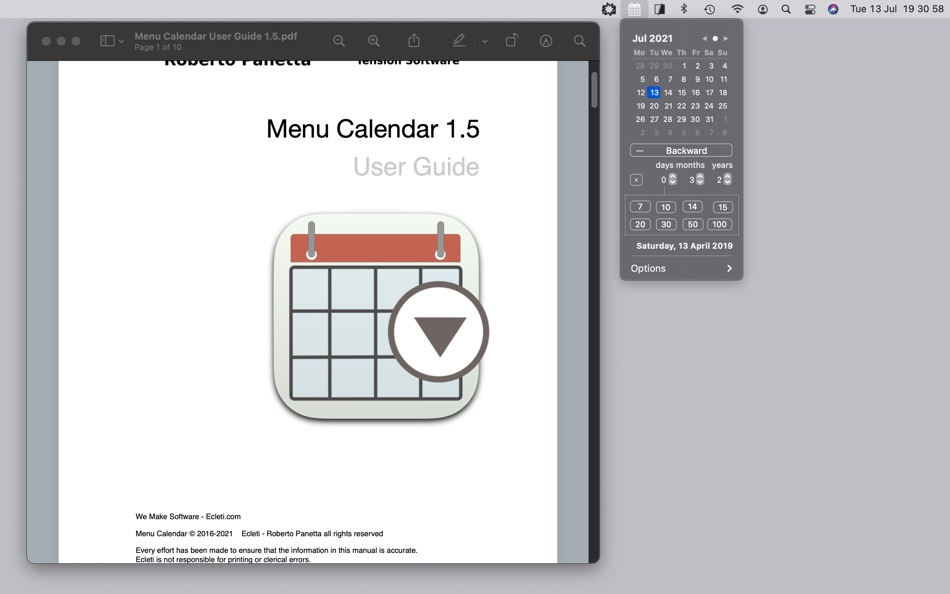The height and width of the screenshot is (594, 950).
Task: Click the 20 days preset button
Action: tap(640, 224)
